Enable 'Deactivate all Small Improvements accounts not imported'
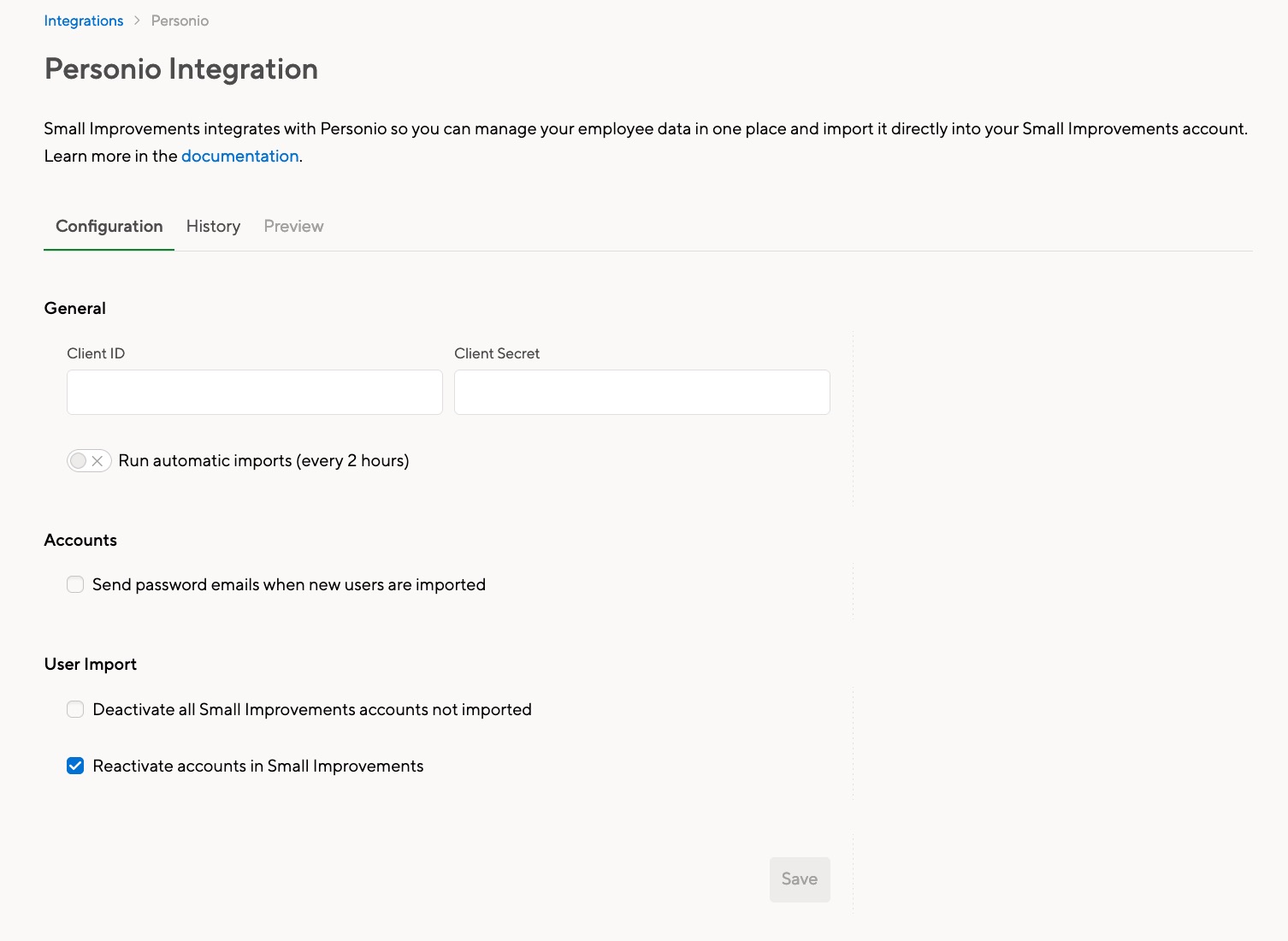1288x941 pixels. pos(74,709)
